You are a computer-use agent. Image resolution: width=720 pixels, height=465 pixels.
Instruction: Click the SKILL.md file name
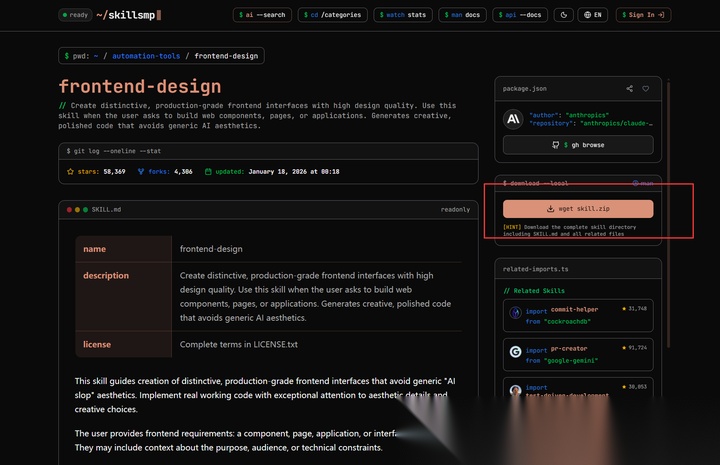[x=106, y=210]
